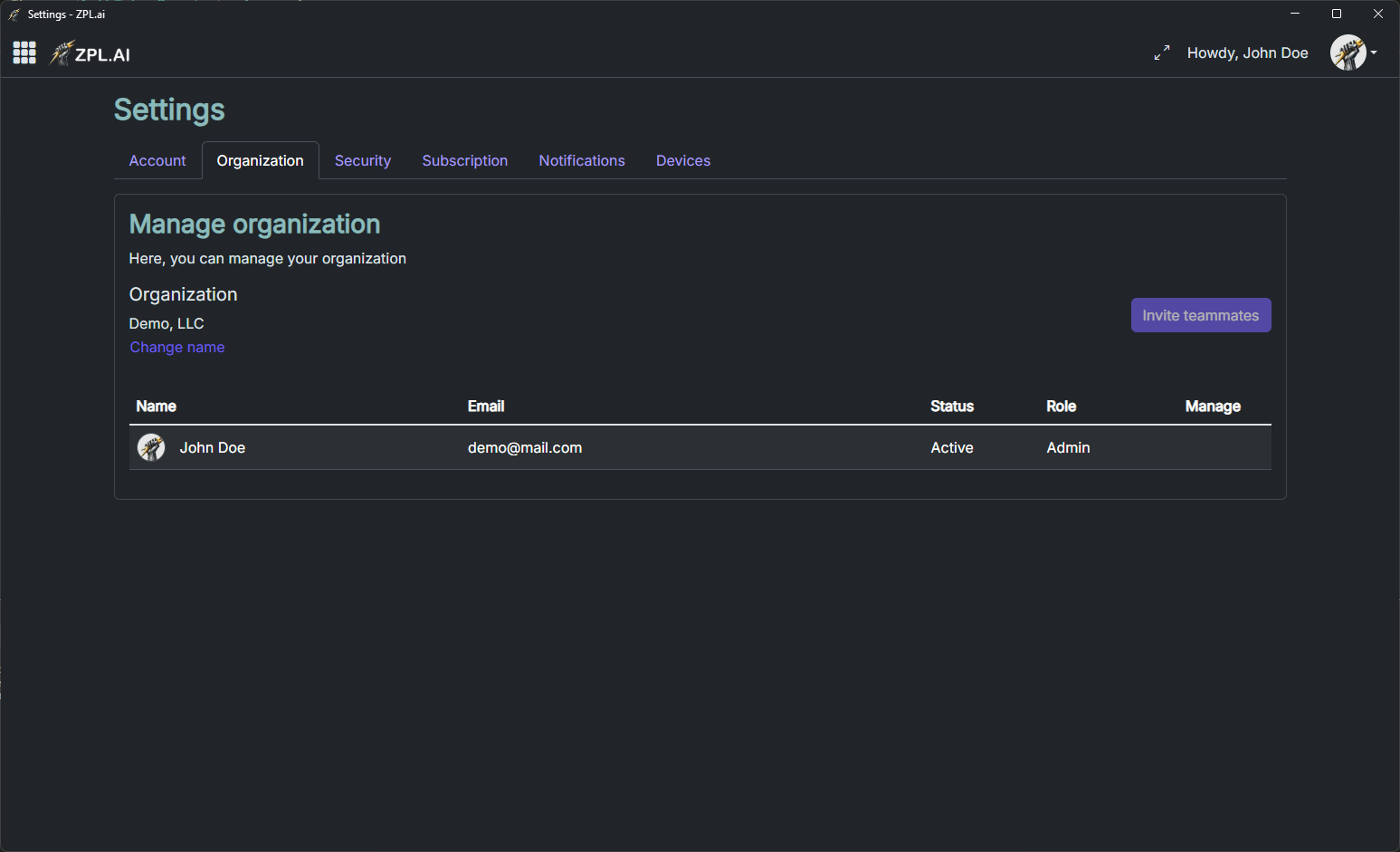Click the ZPL.ai icon in the title bar
Image resolution: width=1400 pixels, height=852 pixels.
14,14
